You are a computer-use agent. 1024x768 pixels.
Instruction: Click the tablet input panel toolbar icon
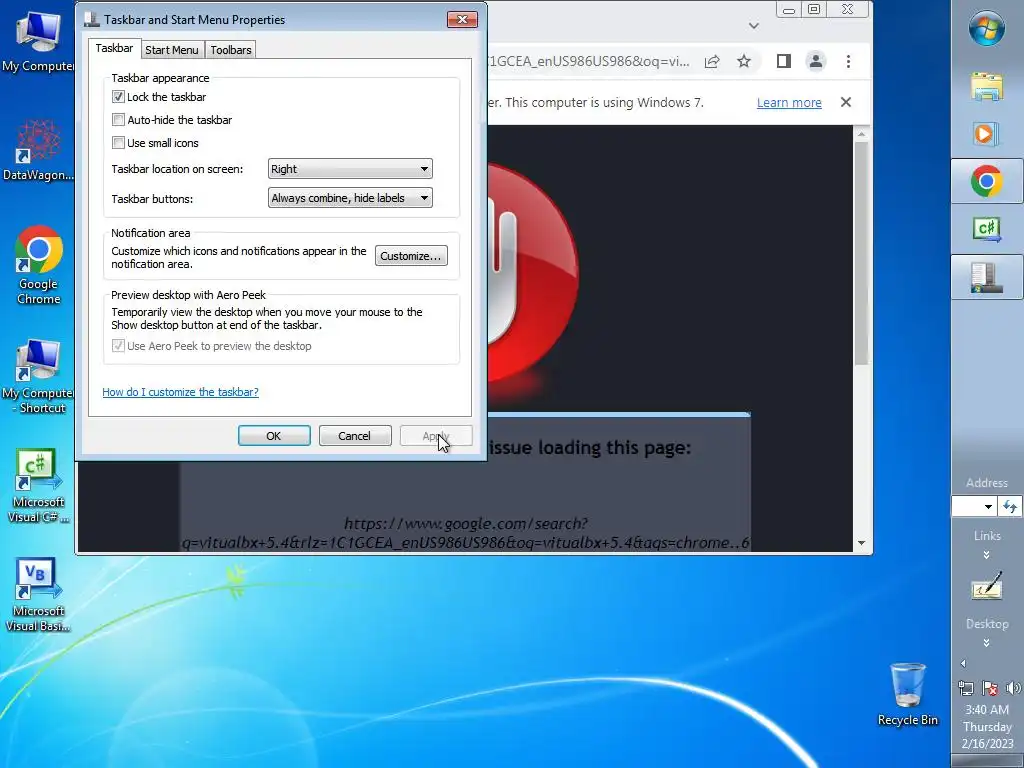click(x=987, y=585)
